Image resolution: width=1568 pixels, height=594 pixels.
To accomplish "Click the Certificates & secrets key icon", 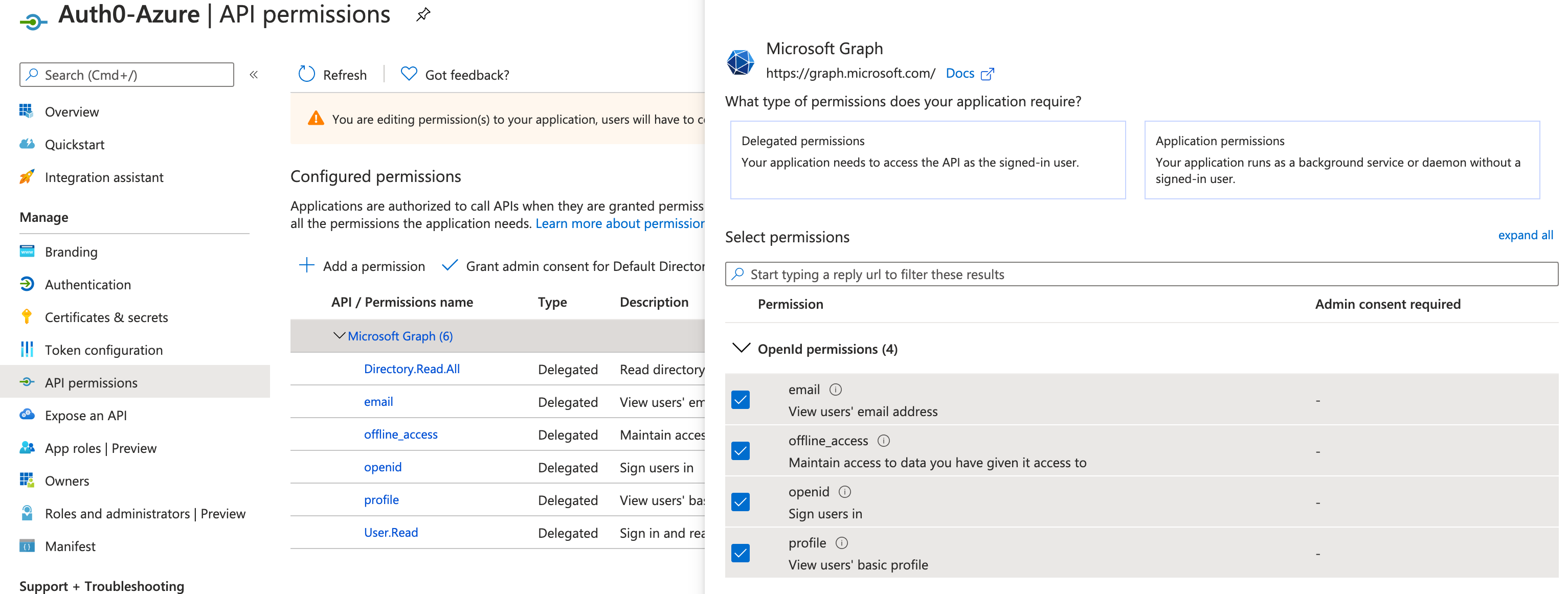I will pos(26,316).
